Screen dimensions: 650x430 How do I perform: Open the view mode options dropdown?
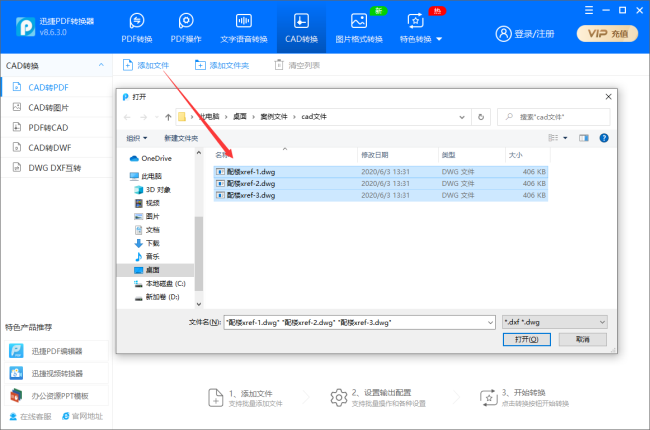pos(565,138)
